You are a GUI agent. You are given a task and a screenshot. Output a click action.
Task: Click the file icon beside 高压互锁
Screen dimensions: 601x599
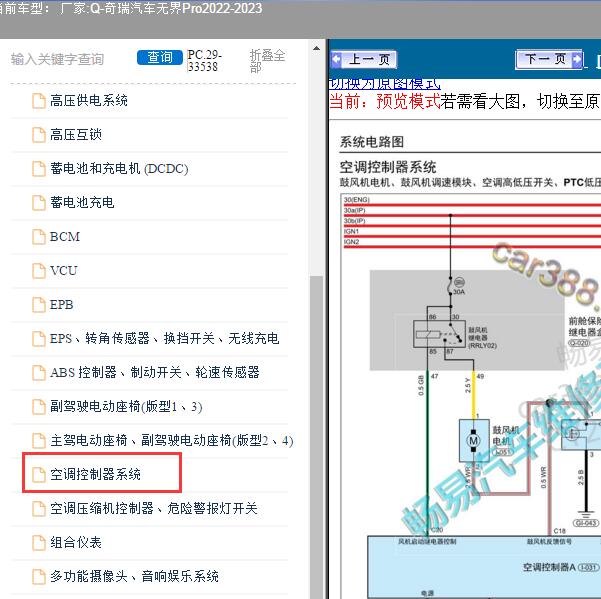click(38, 135)
